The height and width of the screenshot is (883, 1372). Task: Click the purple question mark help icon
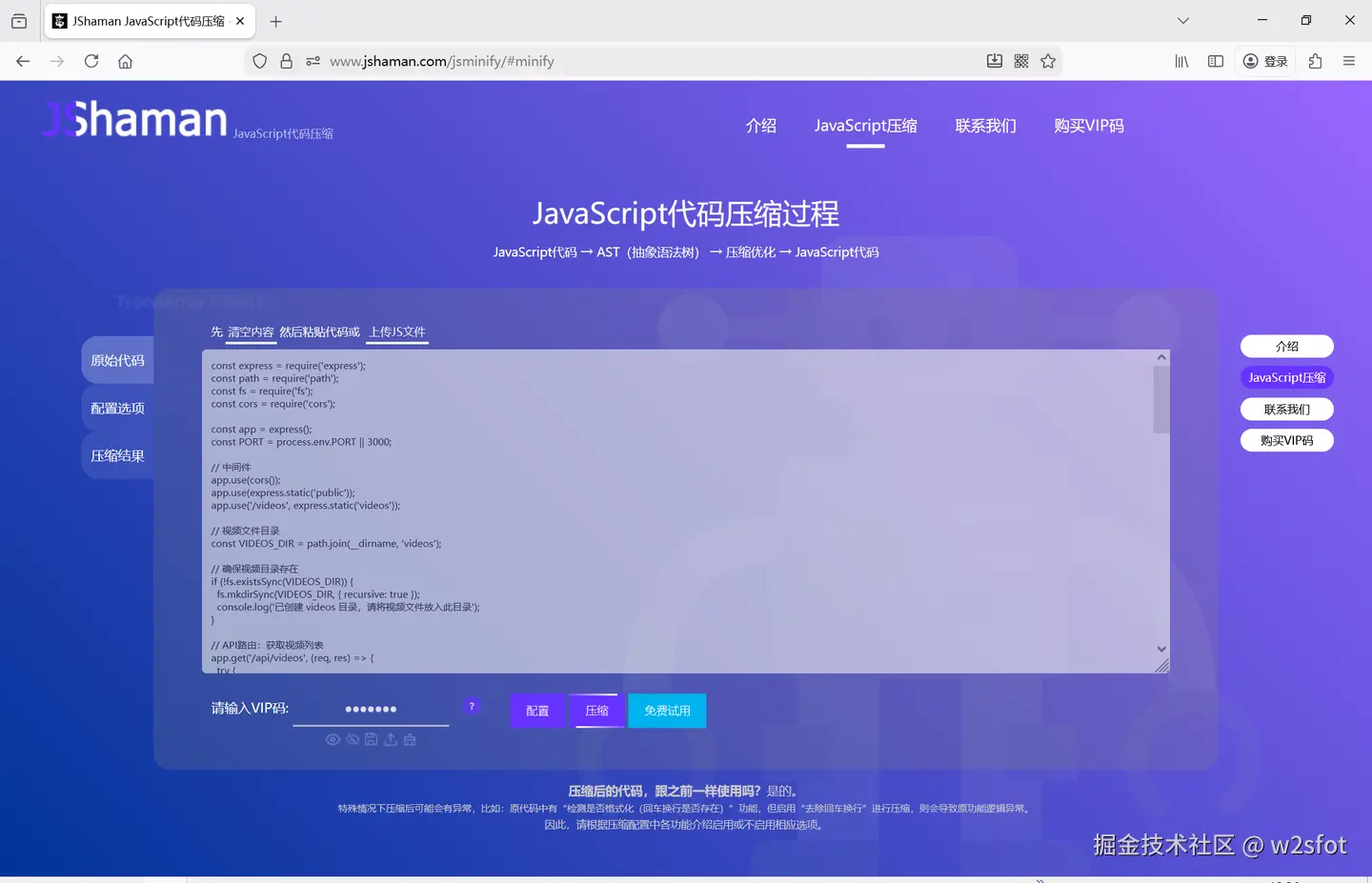pyautogui.click(x=472, y=707)
